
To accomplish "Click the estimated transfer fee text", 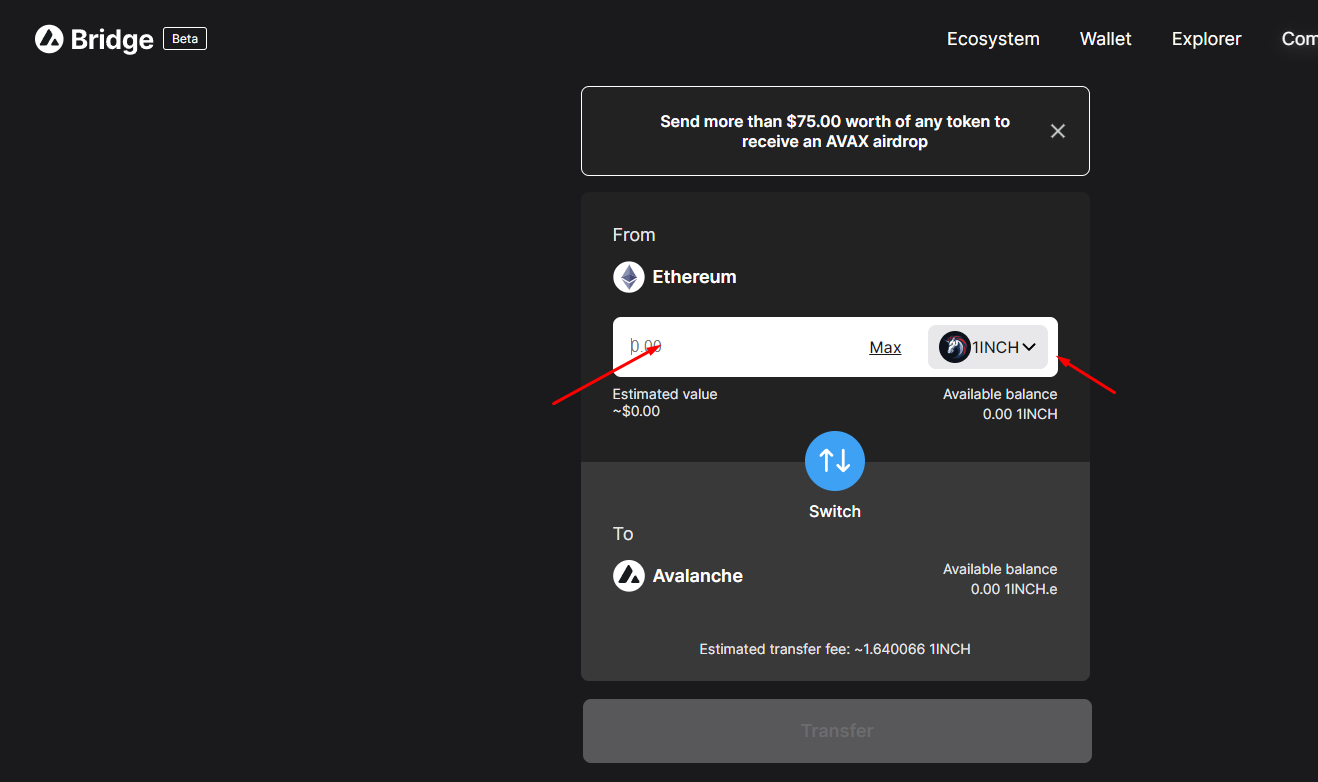I will click(835, 649).
